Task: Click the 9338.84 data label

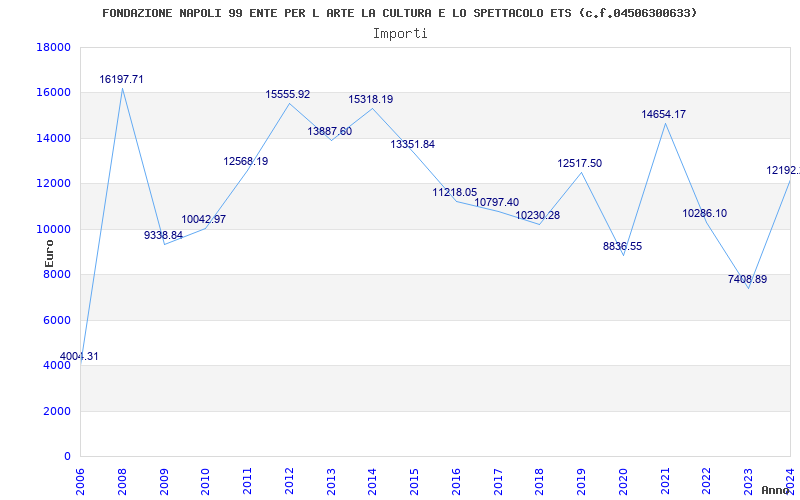Action: click(x=163, y=236)
